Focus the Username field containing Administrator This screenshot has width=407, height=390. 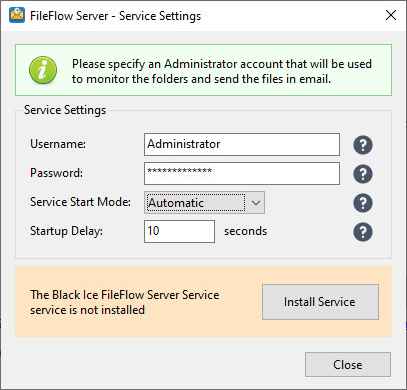[242, 144]
